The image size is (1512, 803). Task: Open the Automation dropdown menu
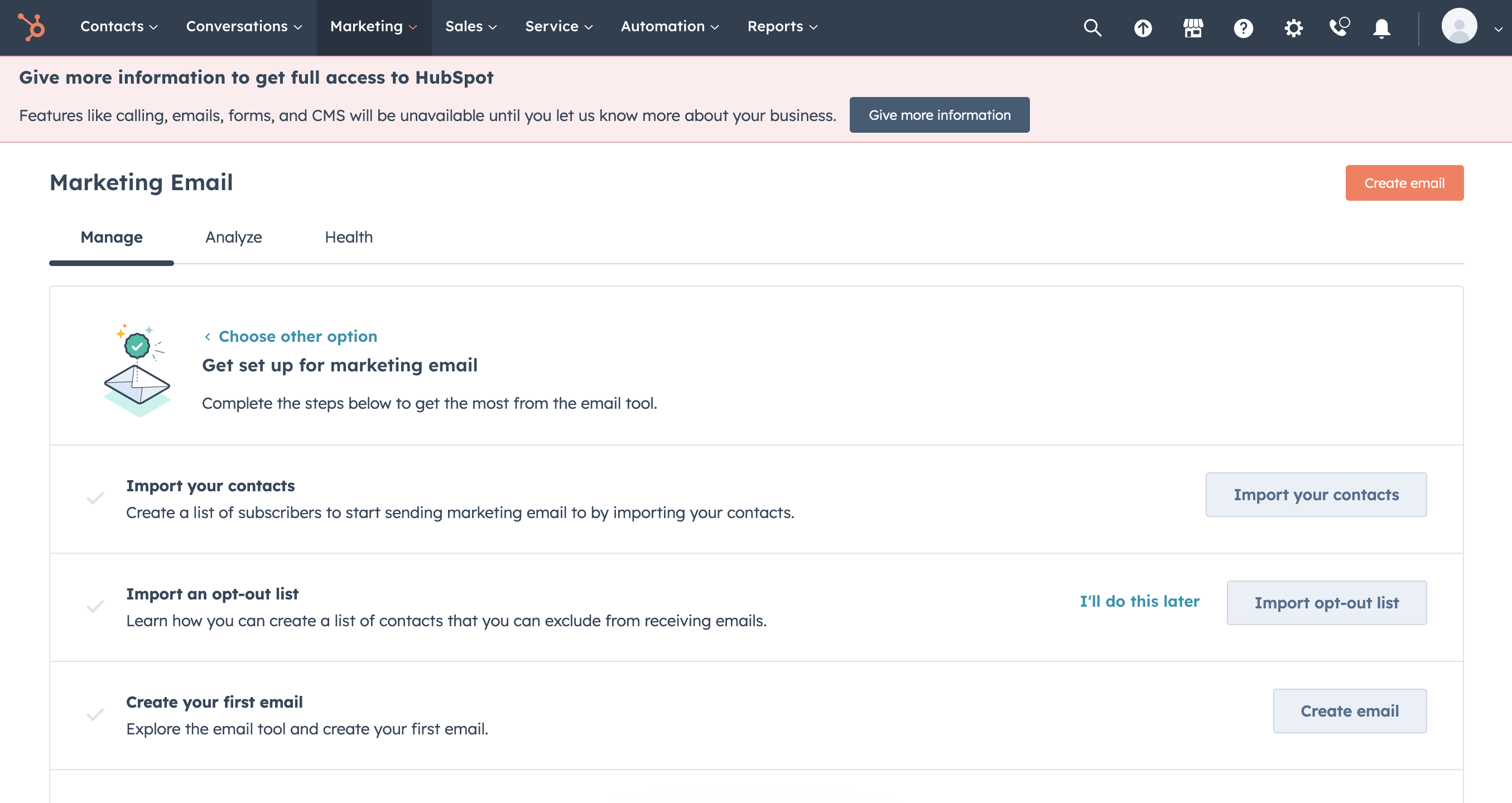(670, 26)
